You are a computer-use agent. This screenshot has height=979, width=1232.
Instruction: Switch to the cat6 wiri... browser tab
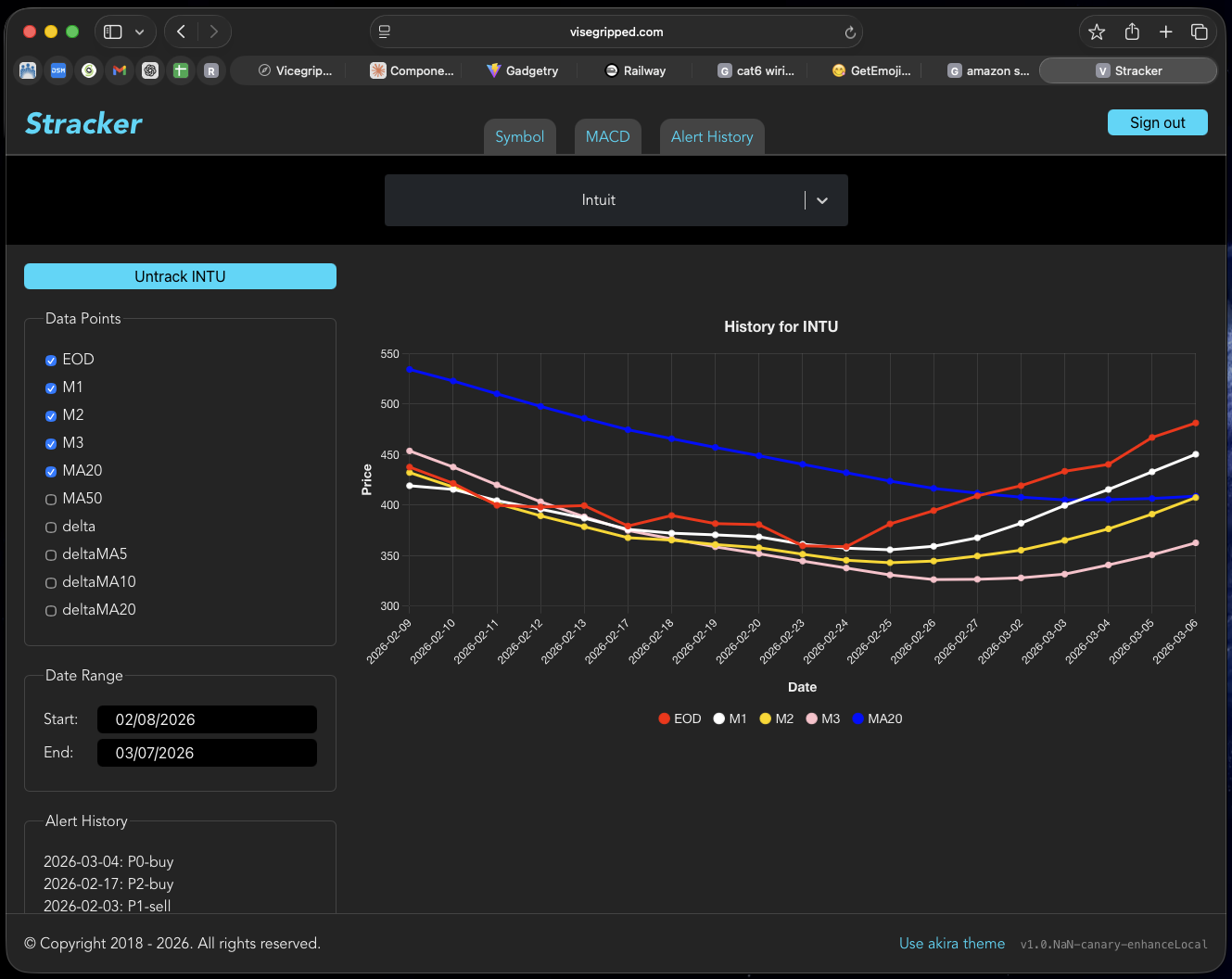pyautogui.click(x=756, y=70)
